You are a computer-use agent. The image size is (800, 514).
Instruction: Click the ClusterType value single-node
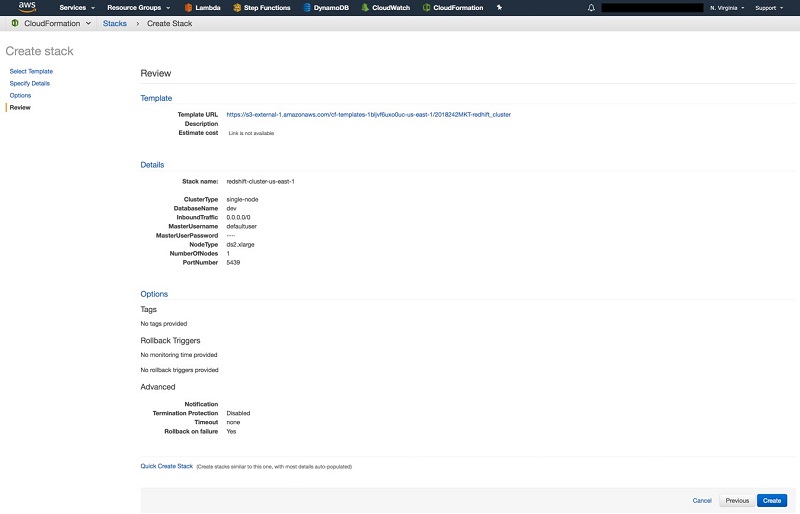click(242, 200)
